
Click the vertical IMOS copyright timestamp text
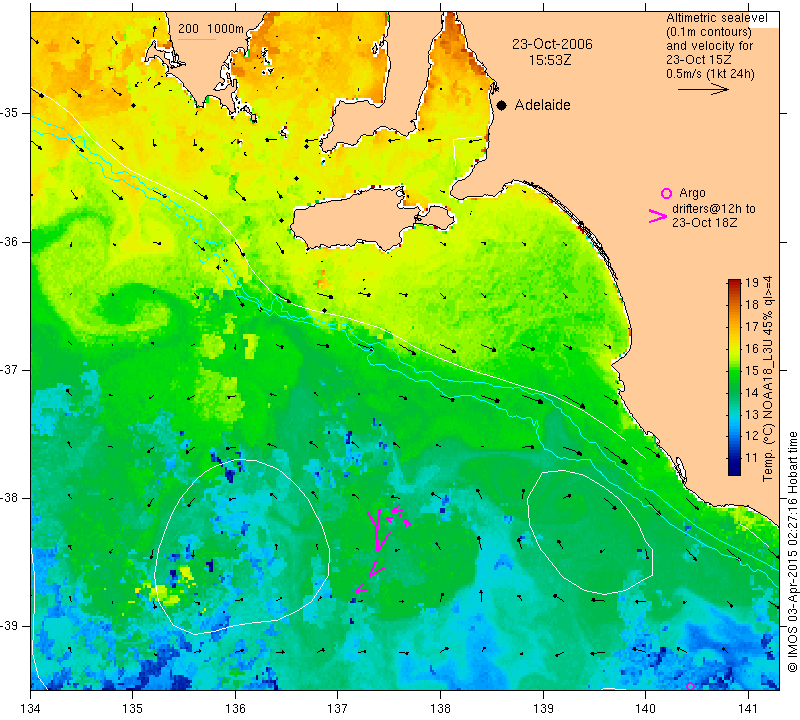[792, 551]
